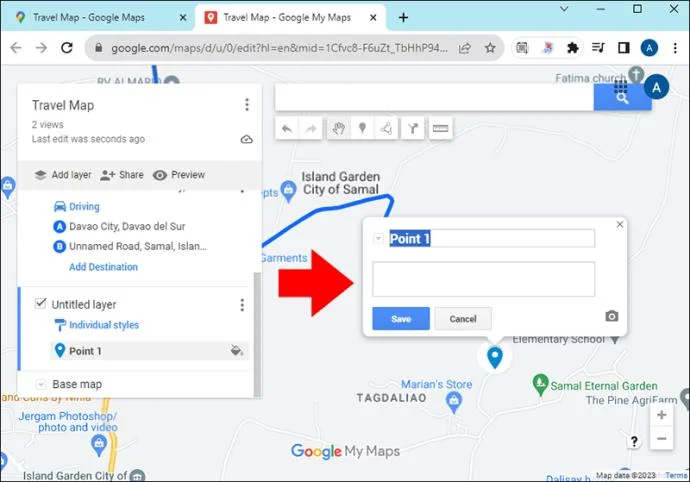Open Chrome three-dot menu
The width and height of the screenshot is (690, 482).
(x=675, y=48)
